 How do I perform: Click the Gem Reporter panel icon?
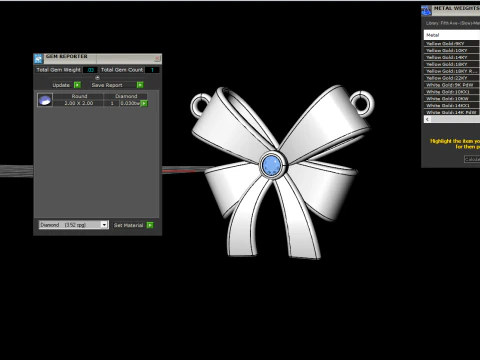tap(38, 58)
